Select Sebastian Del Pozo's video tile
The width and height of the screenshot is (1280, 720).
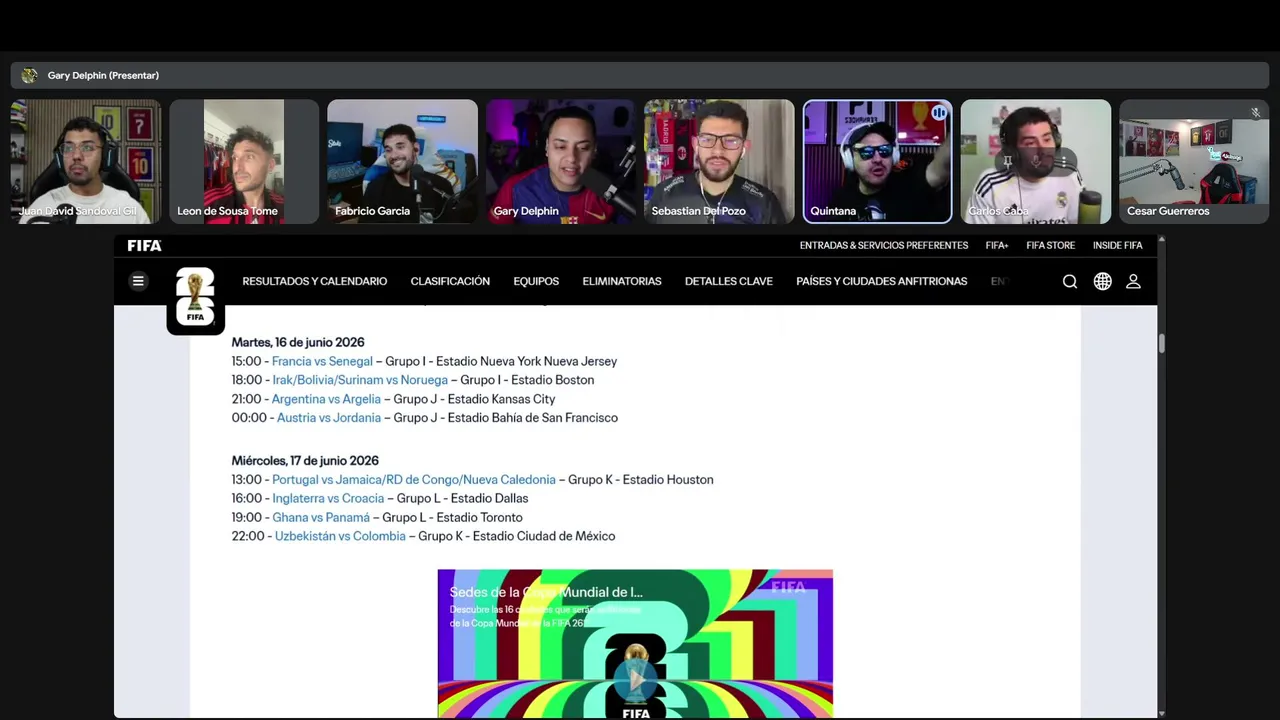pyautogui.click(x=719, y=161)
